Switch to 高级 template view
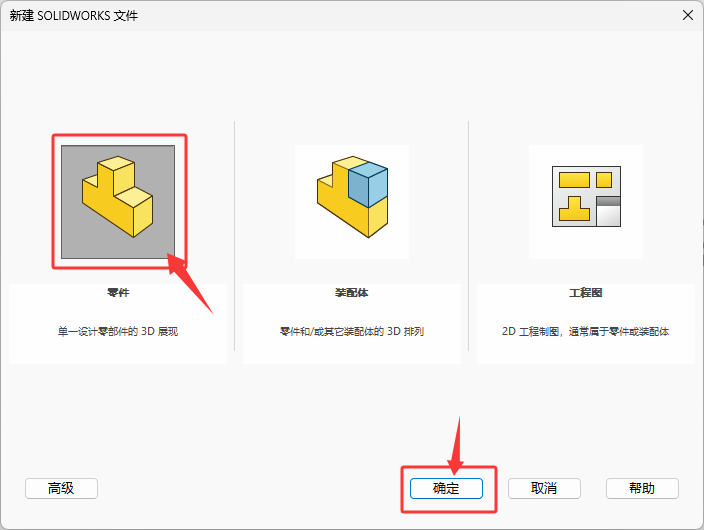Viewport: 704px width, 530px height. 61,488
